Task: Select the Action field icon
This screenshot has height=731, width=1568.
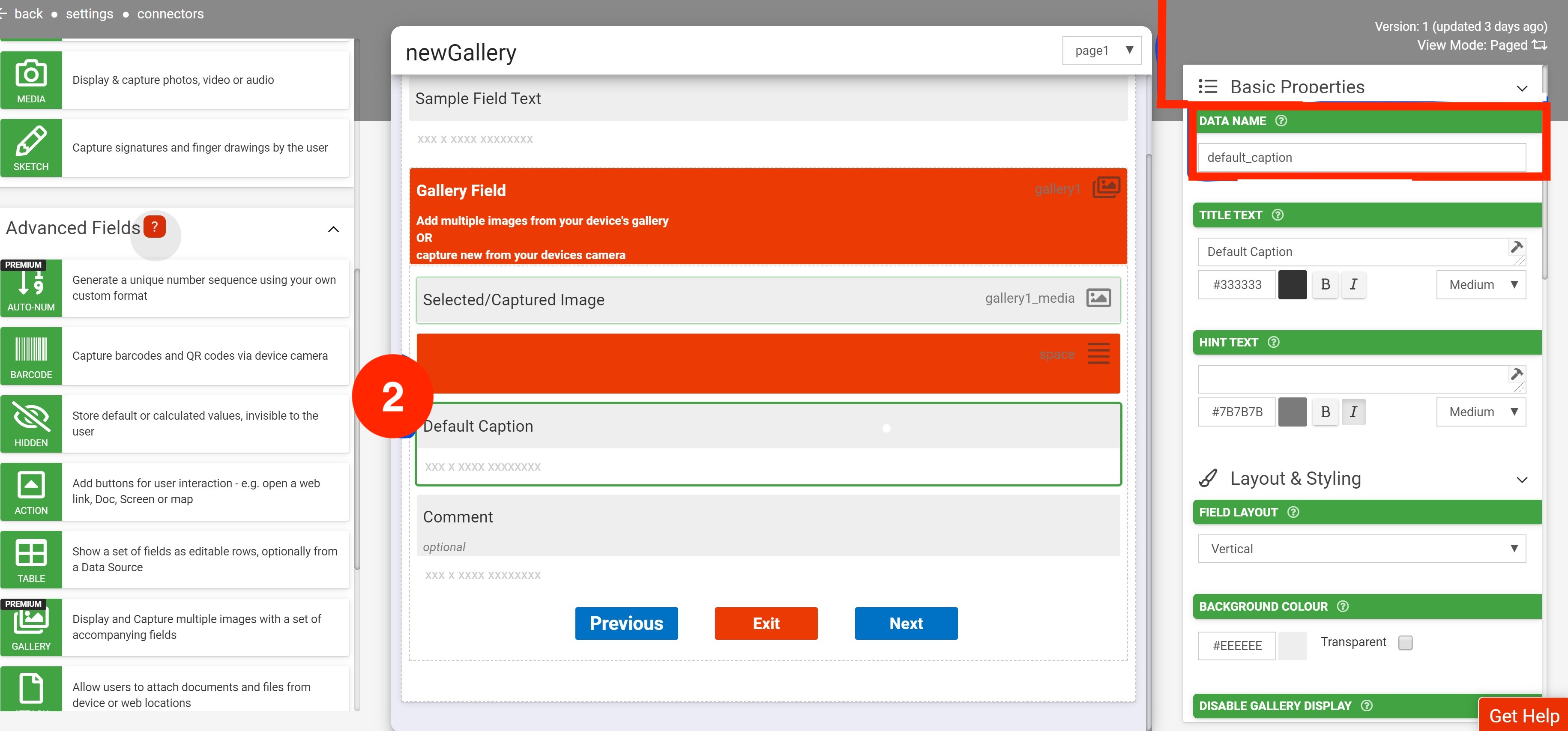Action: 31,491
